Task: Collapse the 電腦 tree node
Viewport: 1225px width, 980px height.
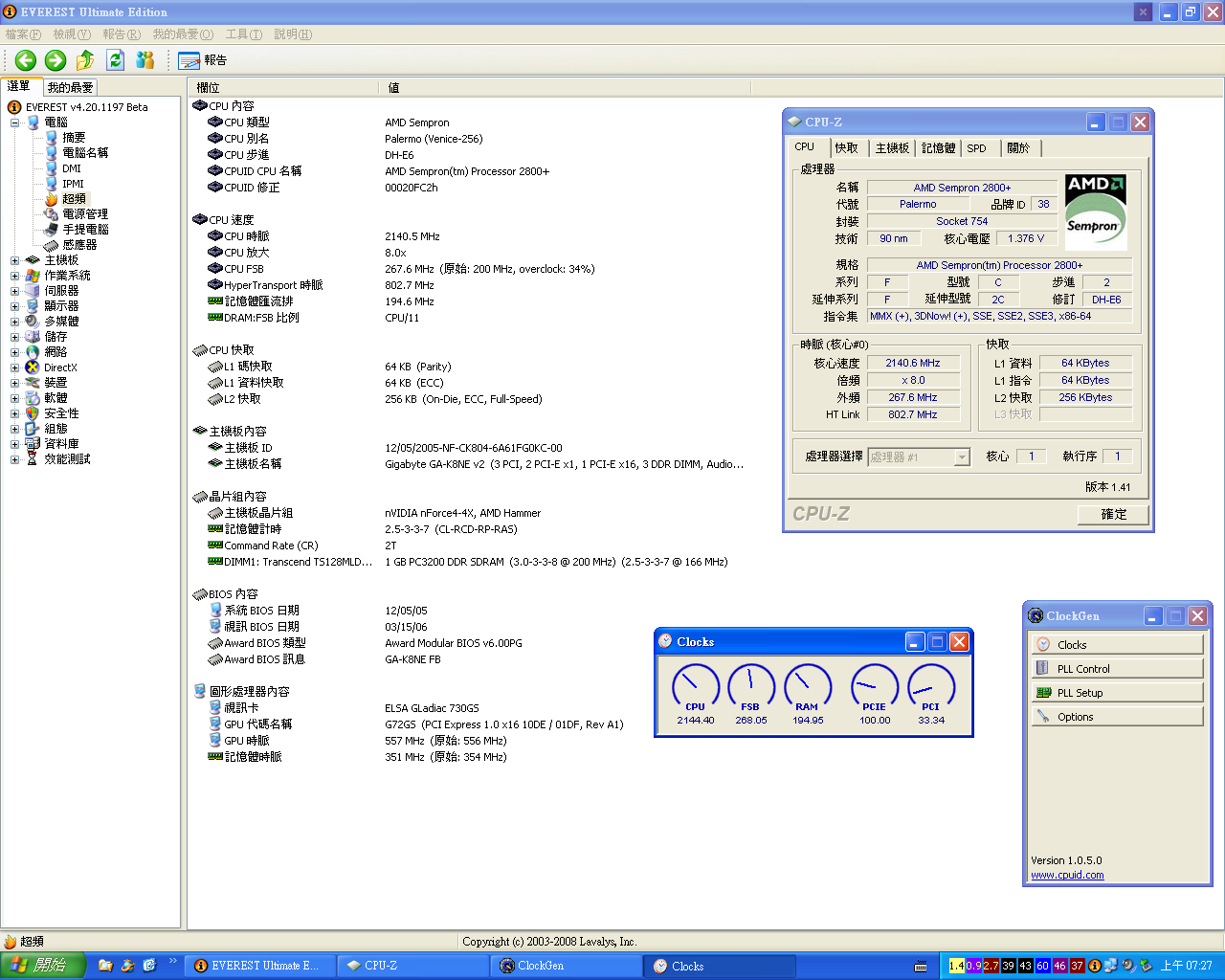Action: (x=14, y=122)
